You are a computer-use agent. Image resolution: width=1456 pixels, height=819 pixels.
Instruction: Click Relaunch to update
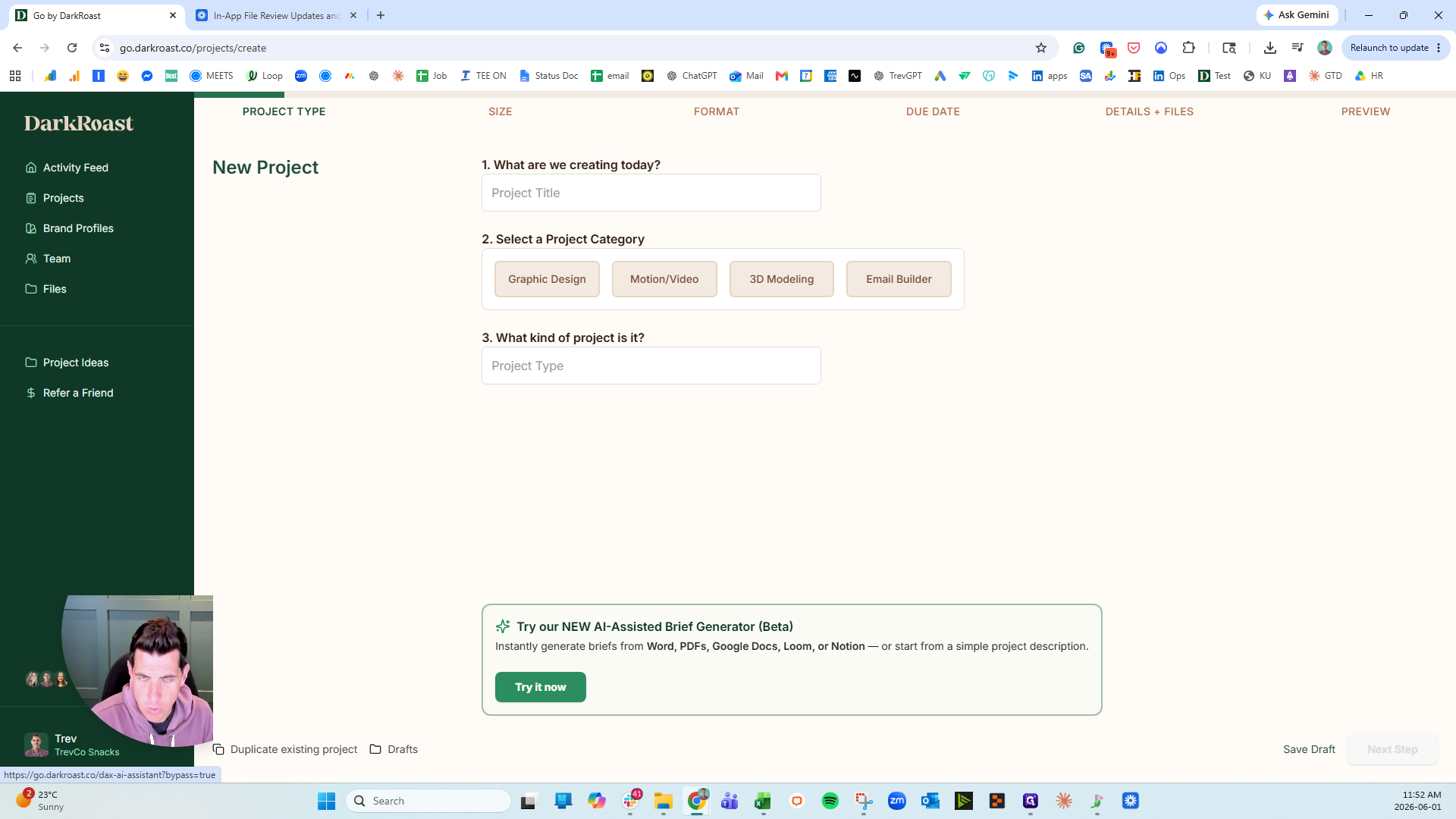point(1395,48)
